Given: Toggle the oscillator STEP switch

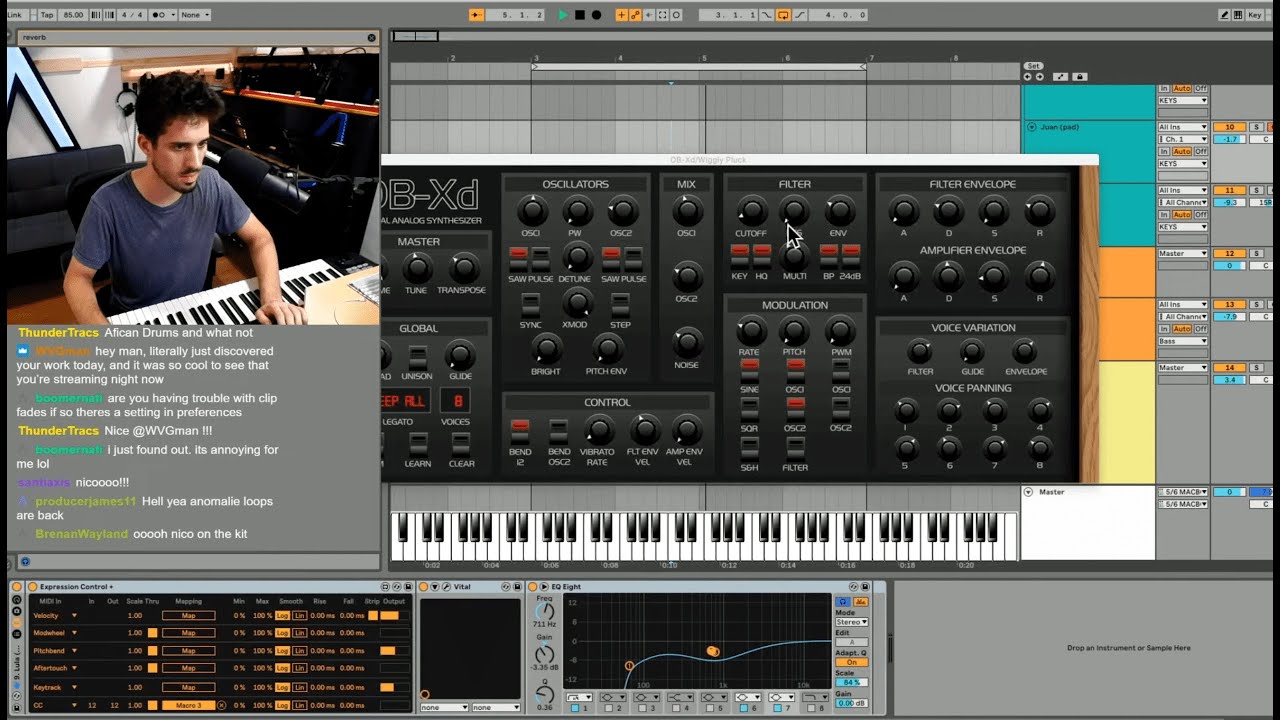Looking at the screenshot, I should (620, 304).
